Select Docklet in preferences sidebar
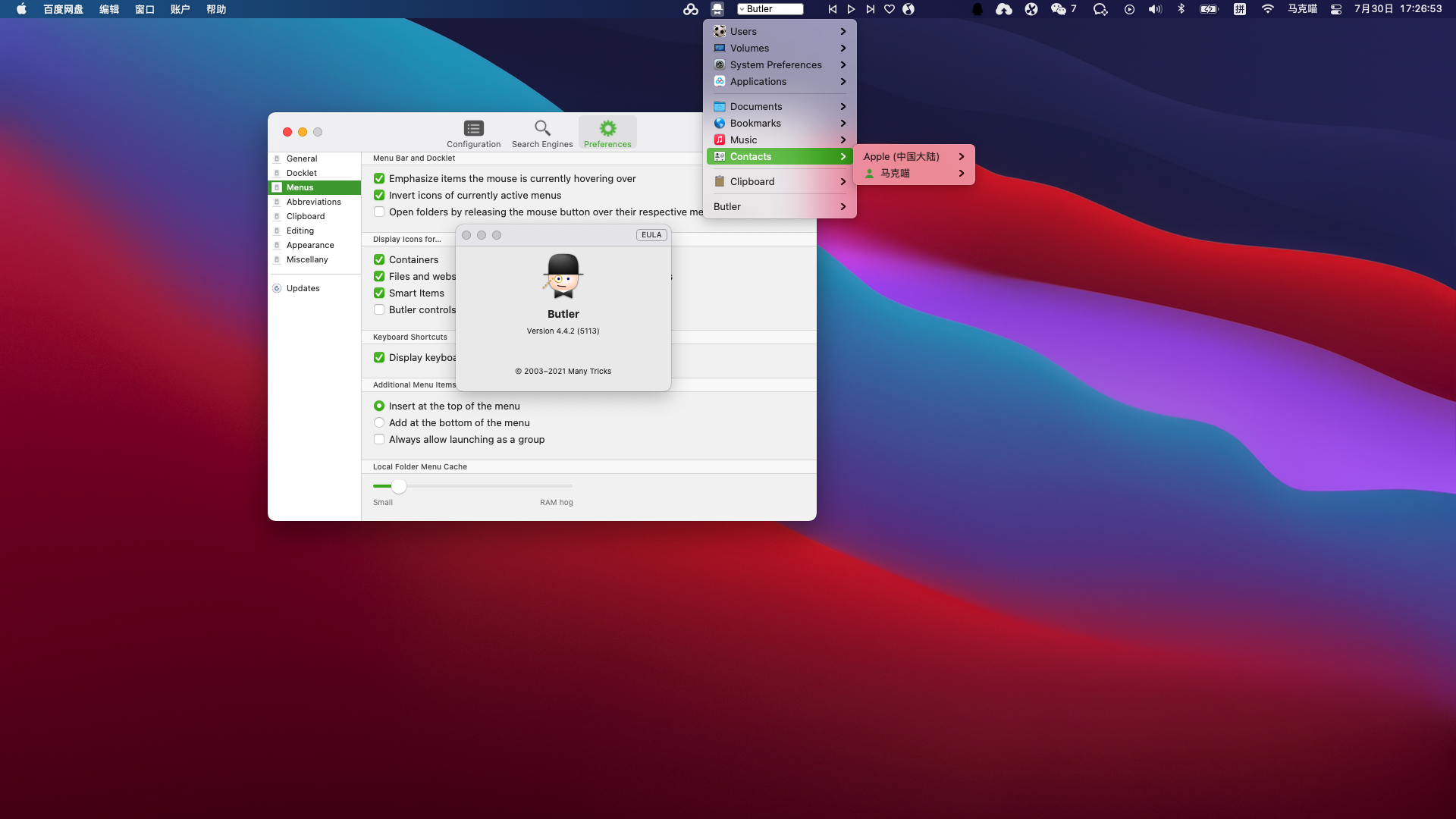The height and width of the screenshot is (819, 1456). coord(315,173)
